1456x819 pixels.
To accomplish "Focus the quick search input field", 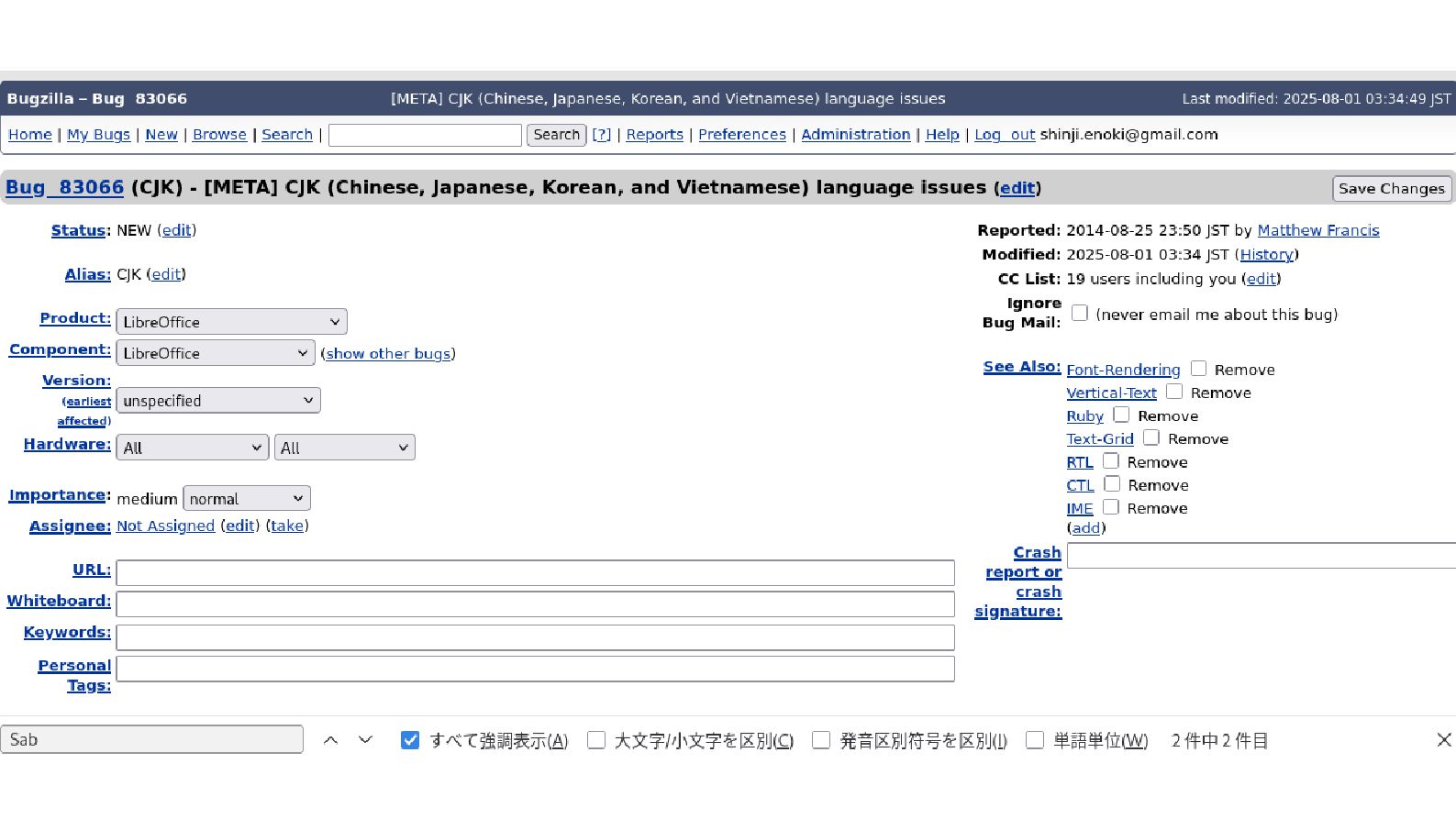I will pos(425,136).
